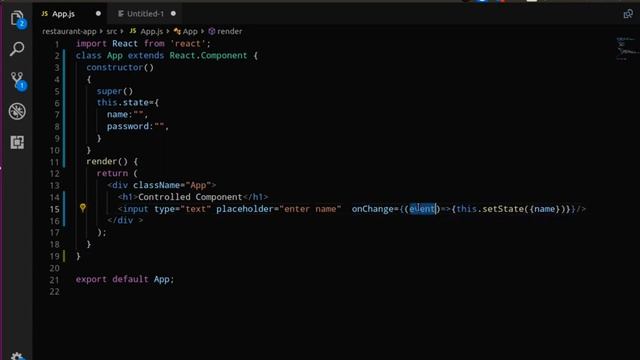This screenshot has height=360, width=640.
Task: Click the minimap code overview
Action: [x=627, y=48]
